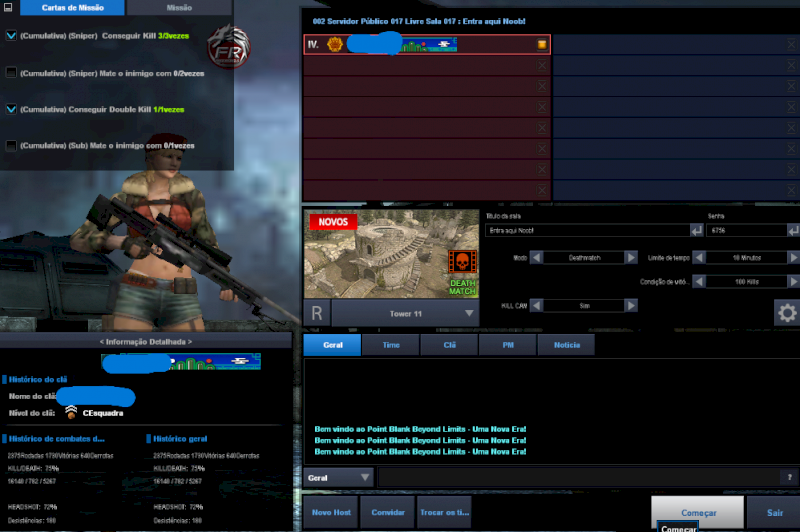Click the orange host icon in first slot
The height and width of the screenshot is (532, 800).
point(542,44)
